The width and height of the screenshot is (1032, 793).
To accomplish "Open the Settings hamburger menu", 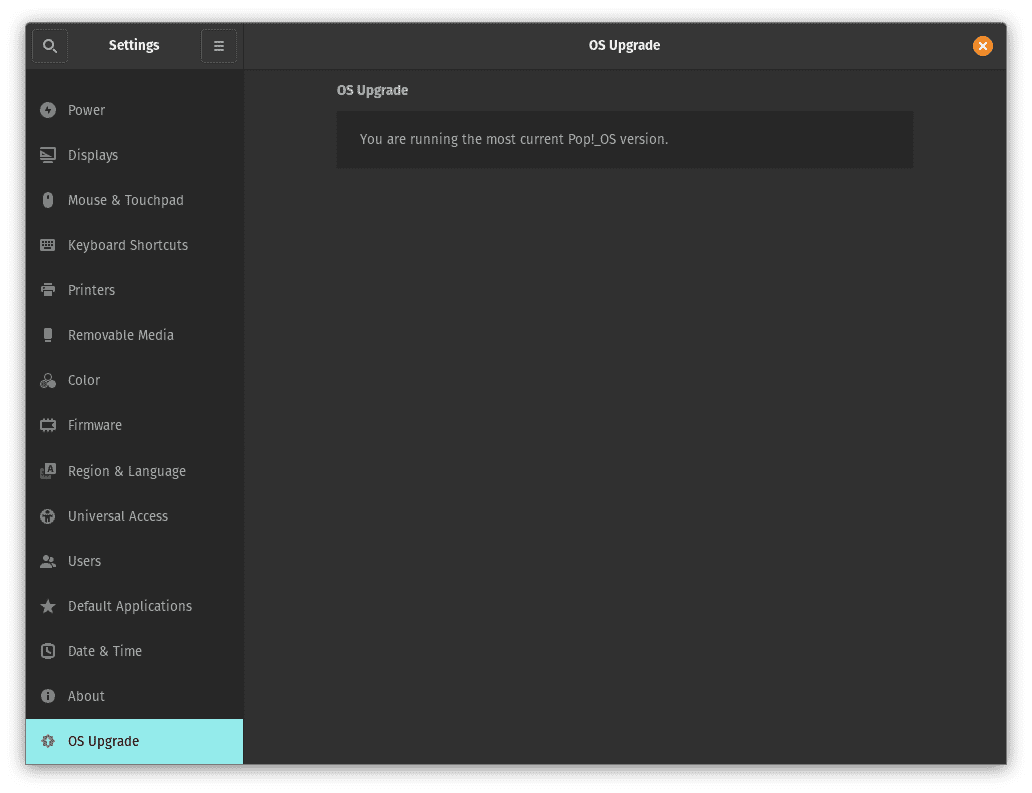I will pos(219,46).
